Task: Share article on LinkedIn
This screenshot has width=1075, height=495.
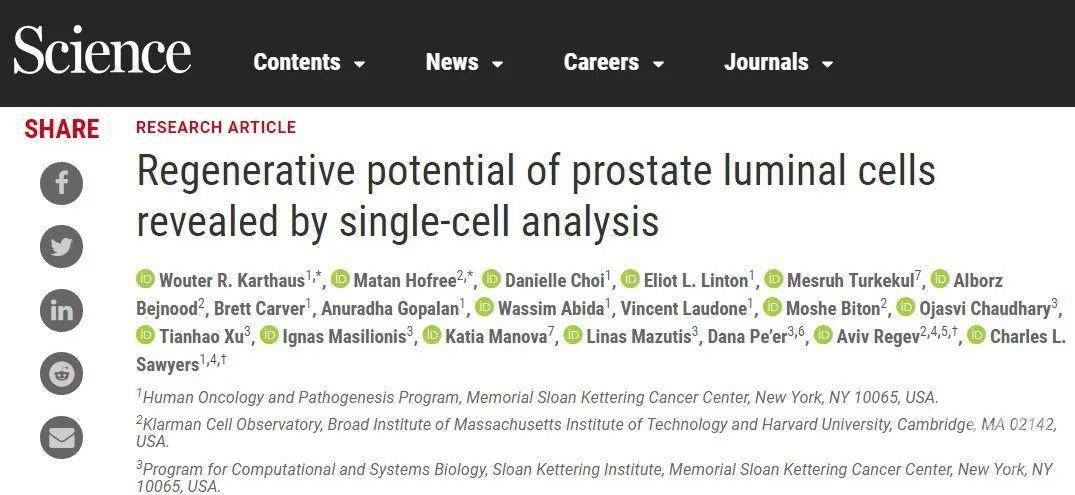Action: 61,311
